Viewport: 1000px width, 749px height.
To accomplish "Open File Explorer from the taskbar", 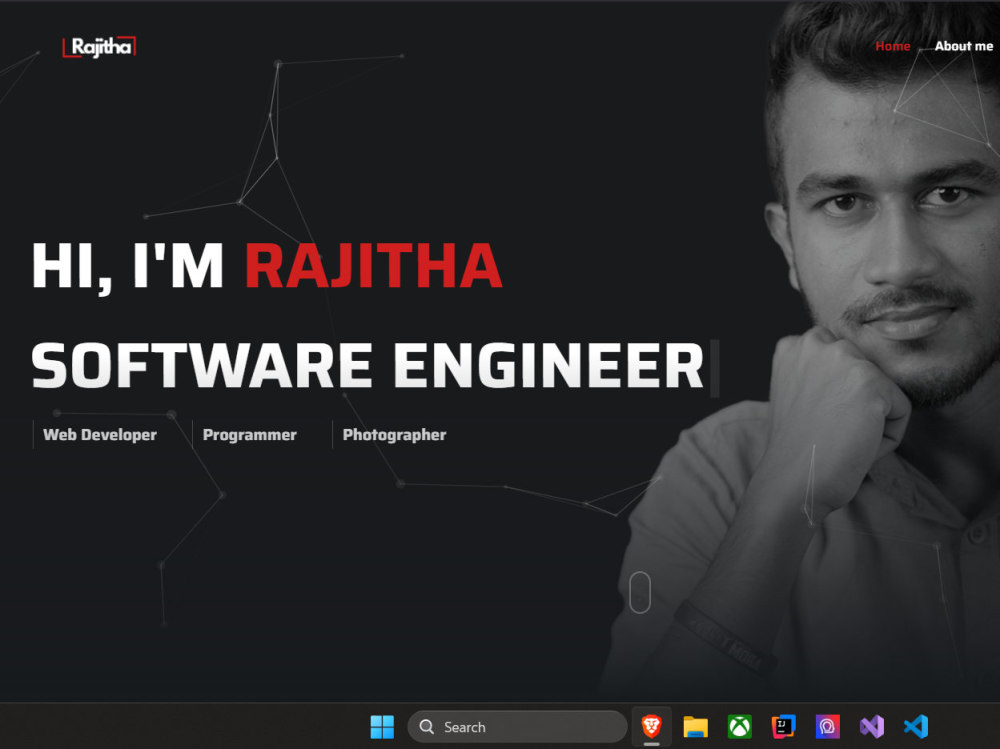I will (x=695, y=727).
